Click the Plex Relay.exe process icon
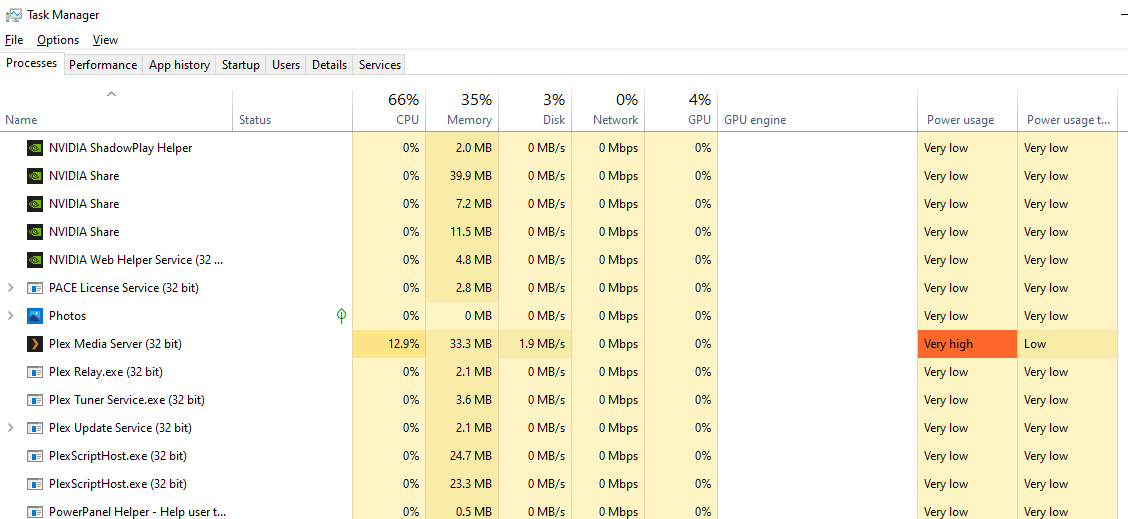This screenshot has height=519, width=1128. [x=35, y=372]
